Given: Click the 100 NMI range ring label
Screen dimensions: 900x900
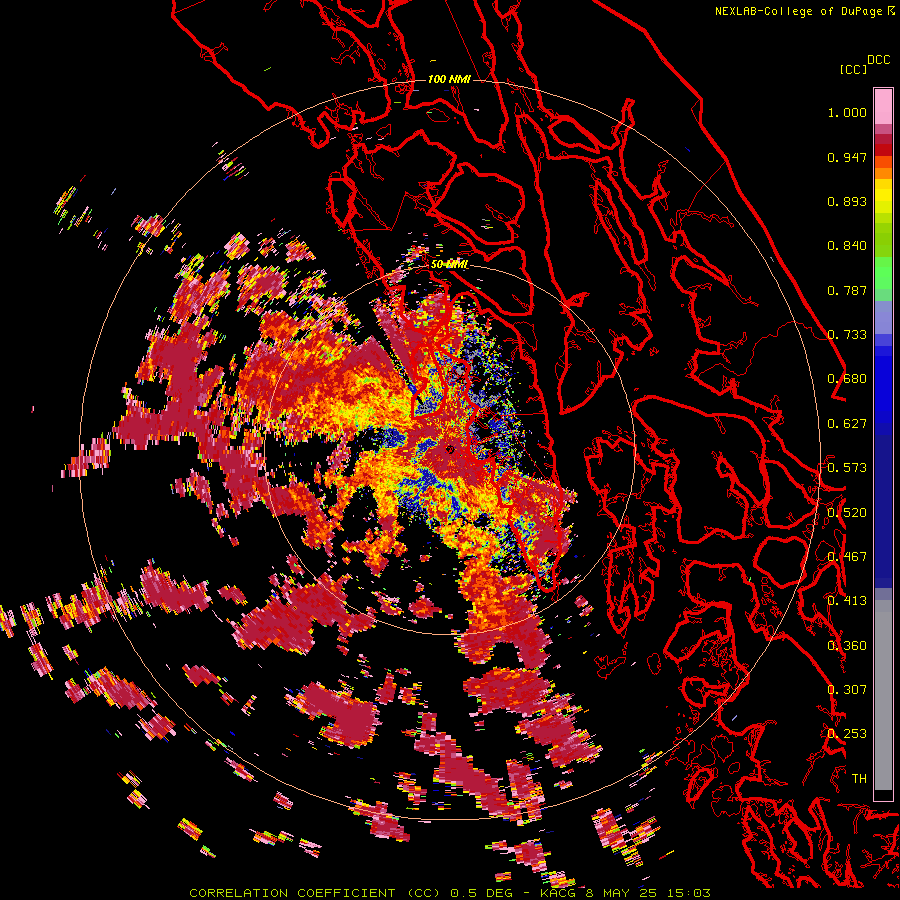Looking at the screenshot, I should [x=449, y=79].
